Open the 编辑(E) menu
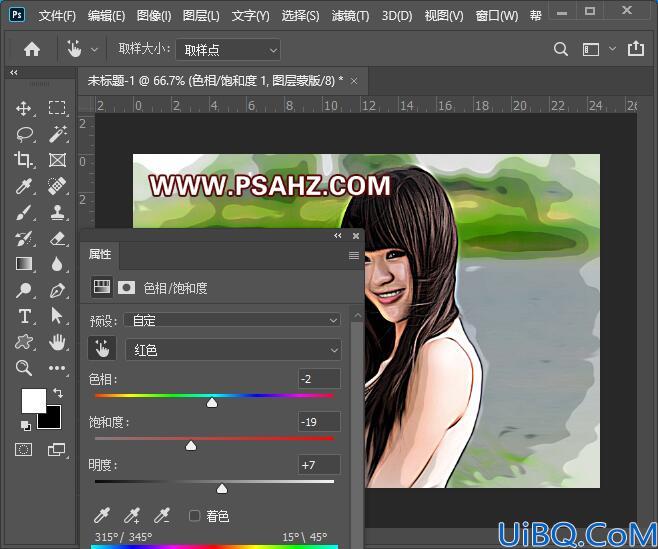Image resolution: width=658 pixels, height=549 pixels. pos(106,16)
